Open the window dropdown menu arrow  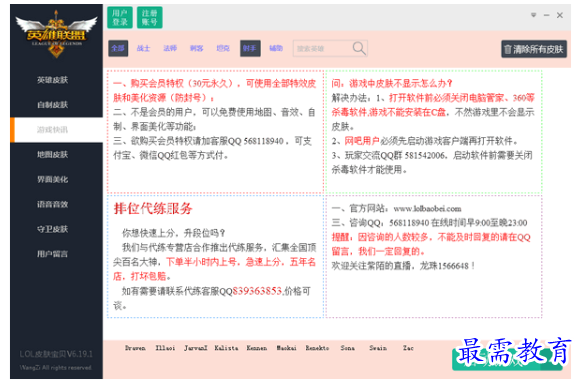pyautogui.click(x=533, y=15)
